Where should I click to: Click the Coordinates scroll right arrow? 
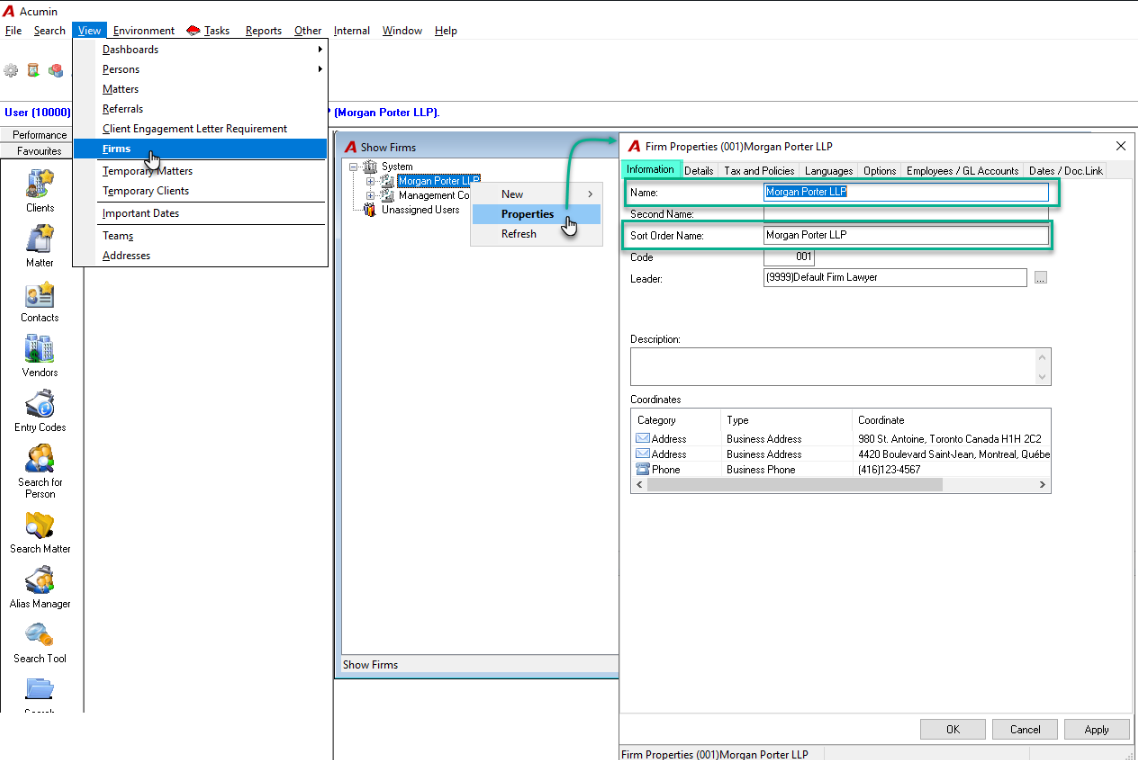tap(1042, 485)
